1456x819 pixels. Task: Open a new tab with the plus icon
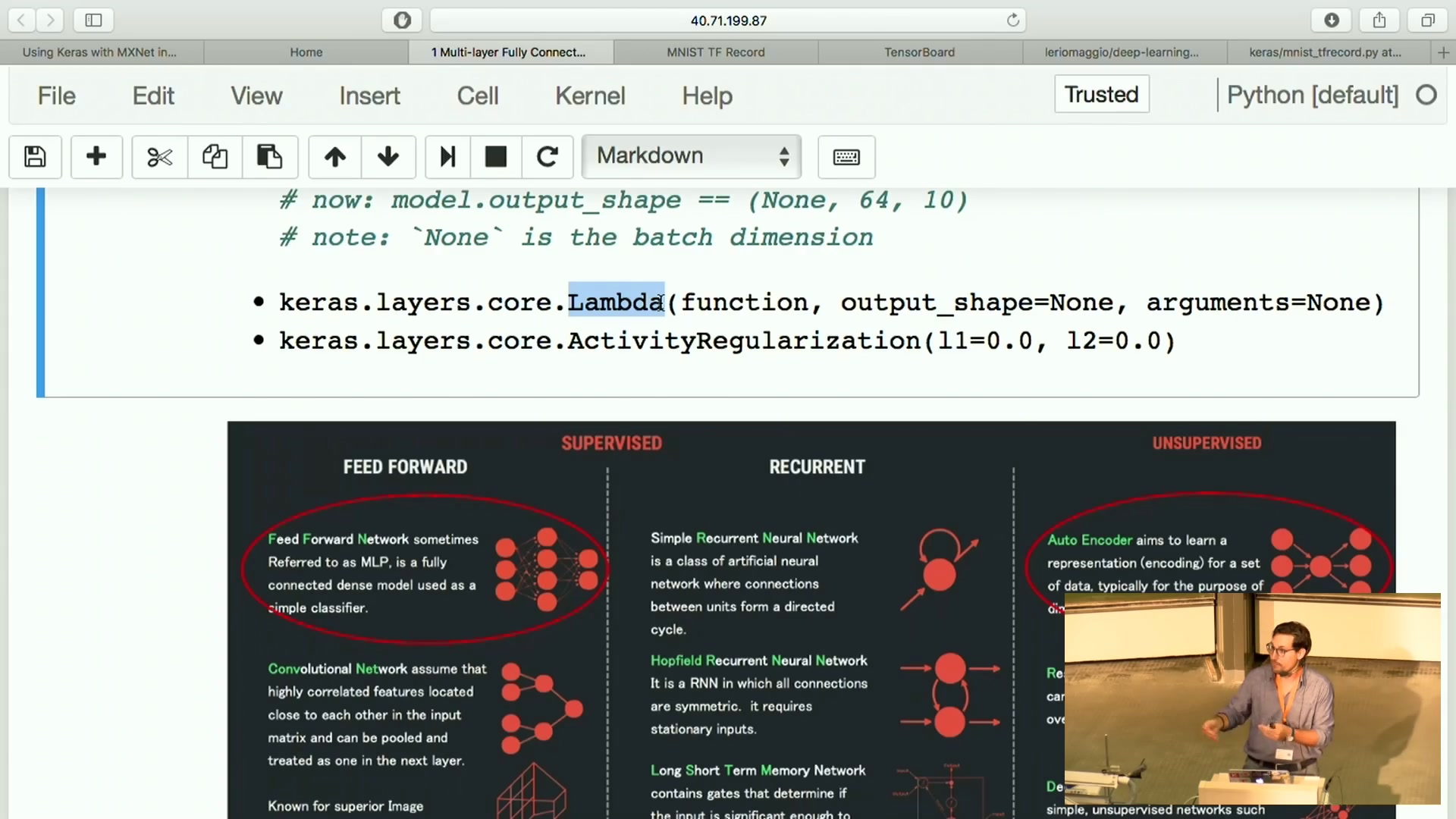pyautogui.click(x=1443, y=52)
